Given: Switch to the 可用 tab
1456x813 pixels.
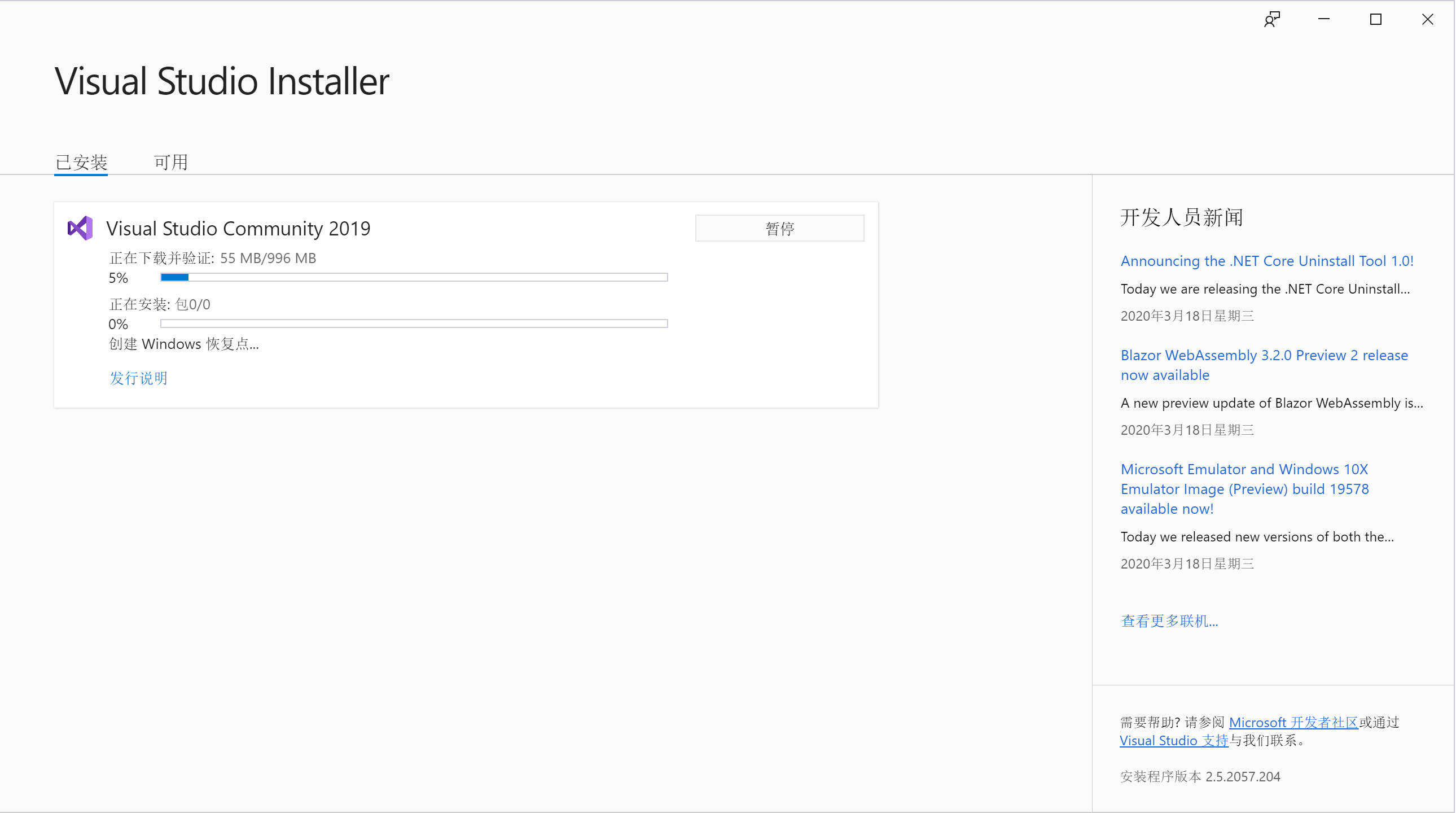Looking at the screenshot, I should [x=170, y=162].
